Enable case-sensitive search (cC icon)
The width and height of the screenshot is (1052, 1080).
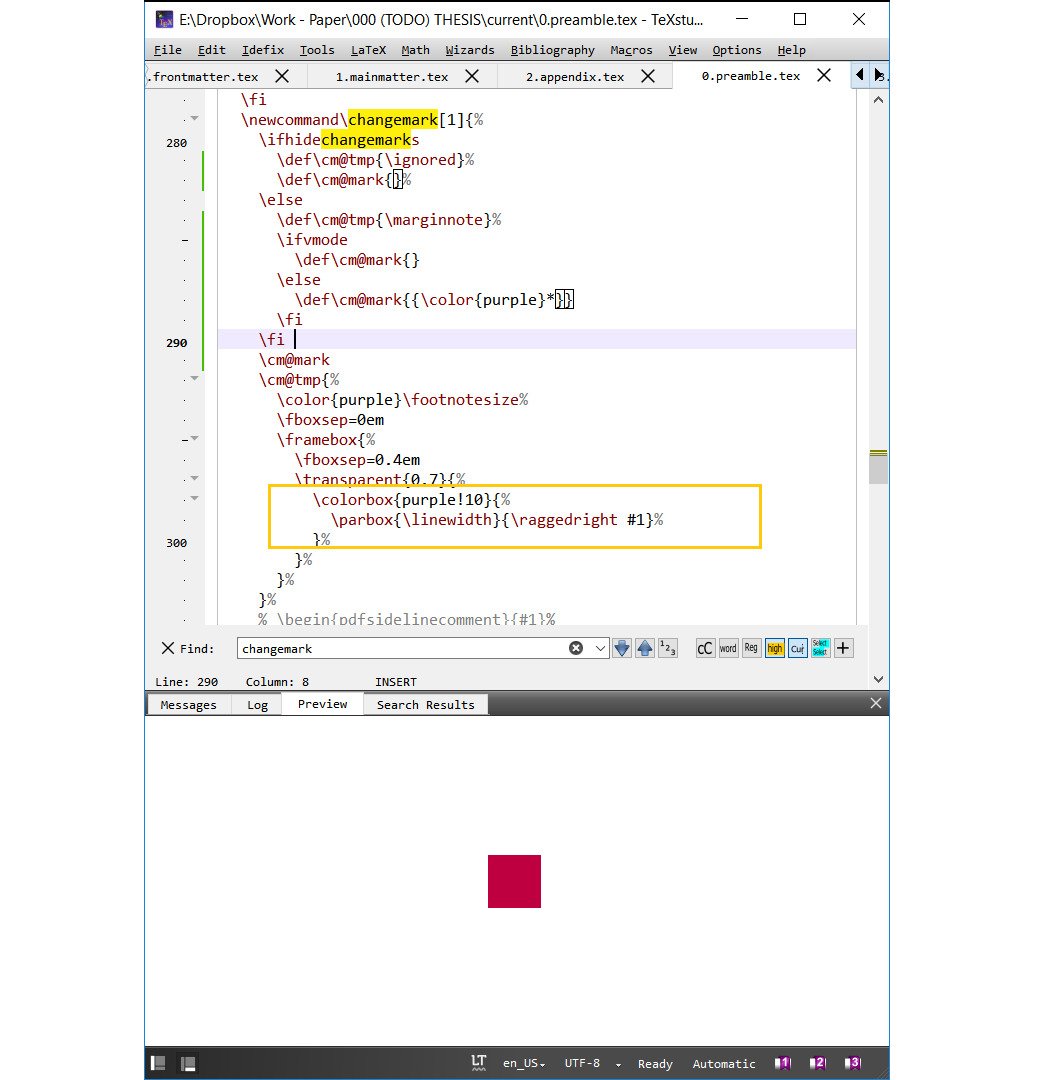click(705, 648)
